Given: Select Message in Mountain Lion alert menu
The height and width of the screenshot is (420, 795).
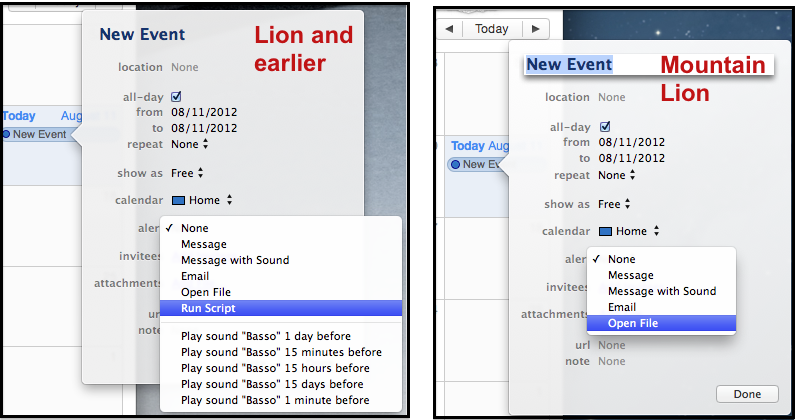Looking at the screenshot, I should [661, 275].
